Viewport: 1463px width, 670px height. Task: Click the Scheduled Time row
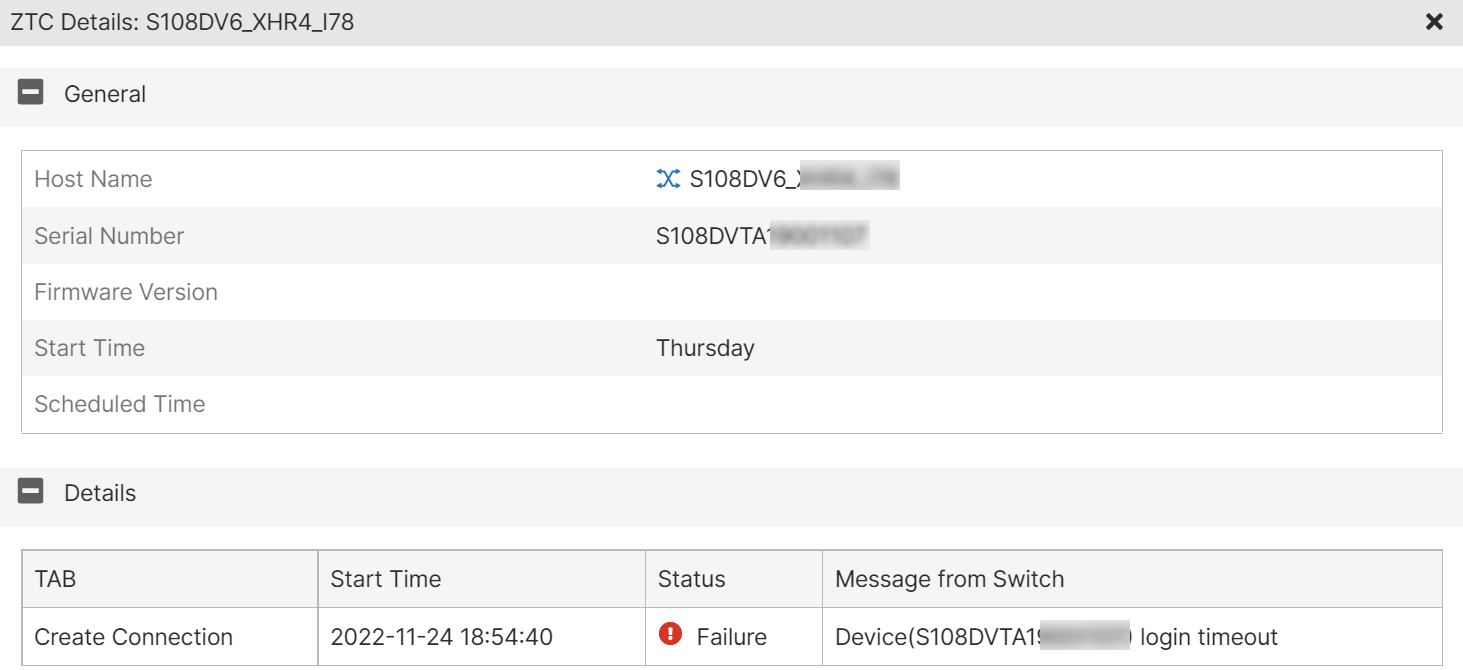click(119, 404)
